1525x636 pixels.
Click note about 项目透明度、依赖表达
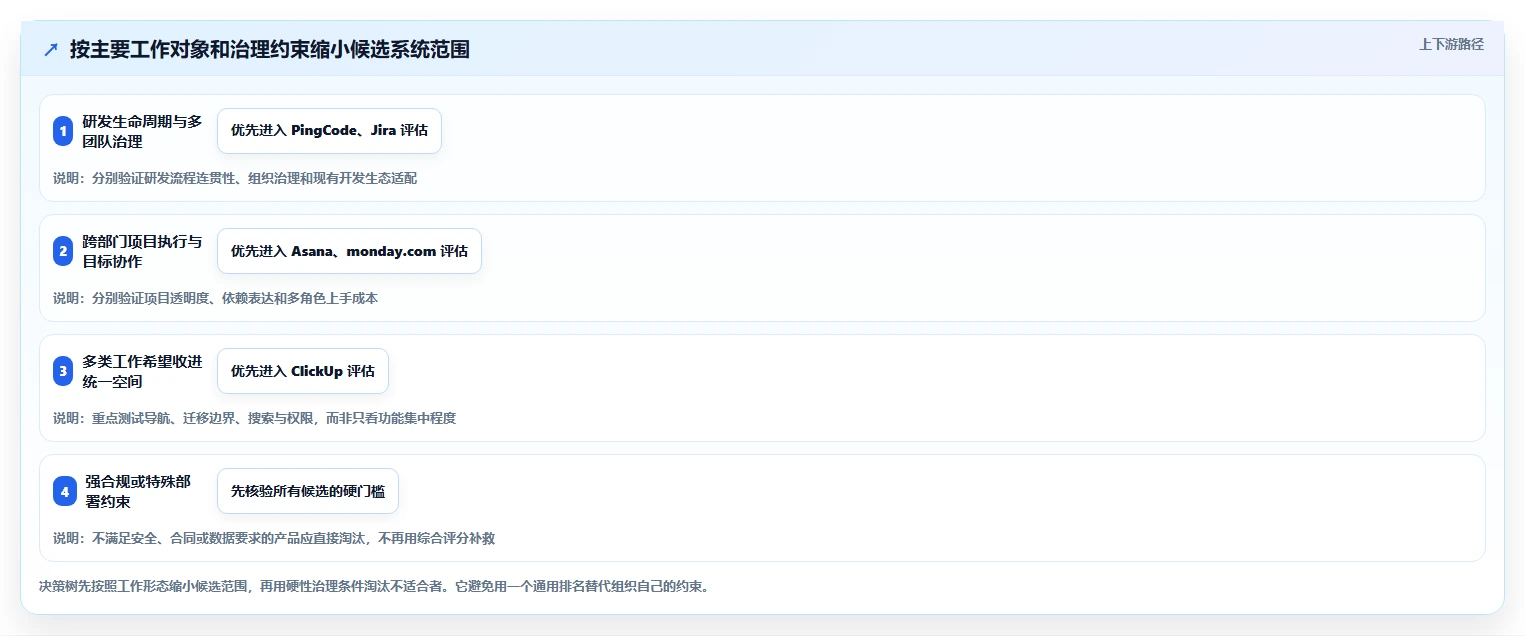215,298
